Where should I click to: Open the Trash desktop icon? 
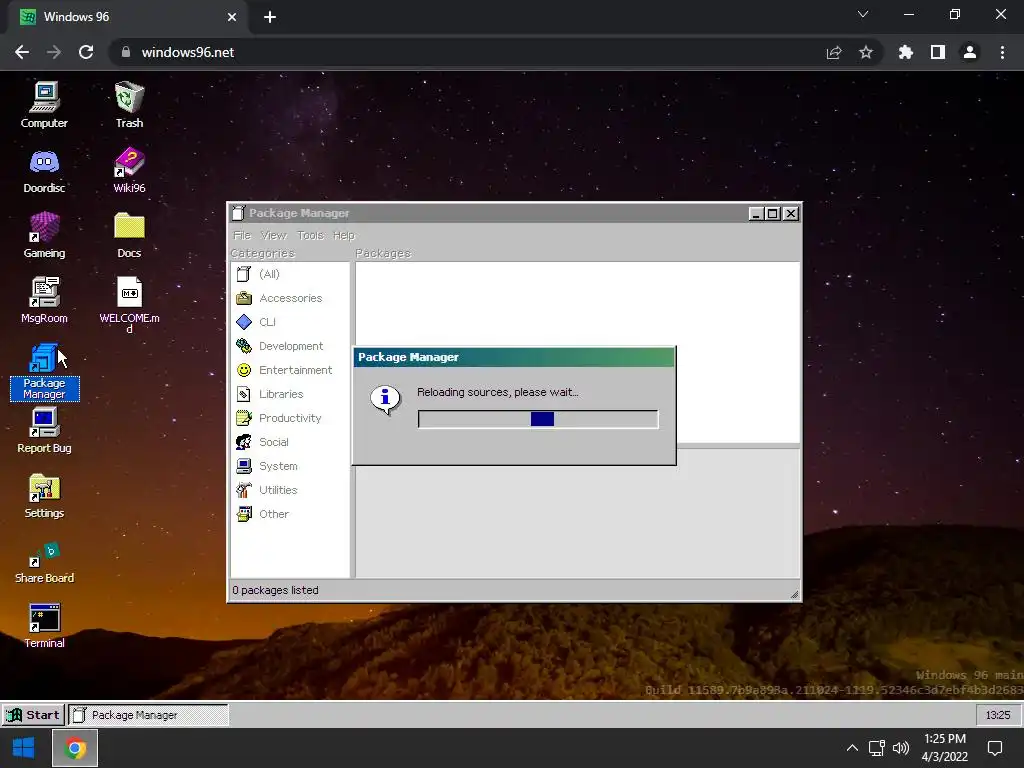[129, 105]
